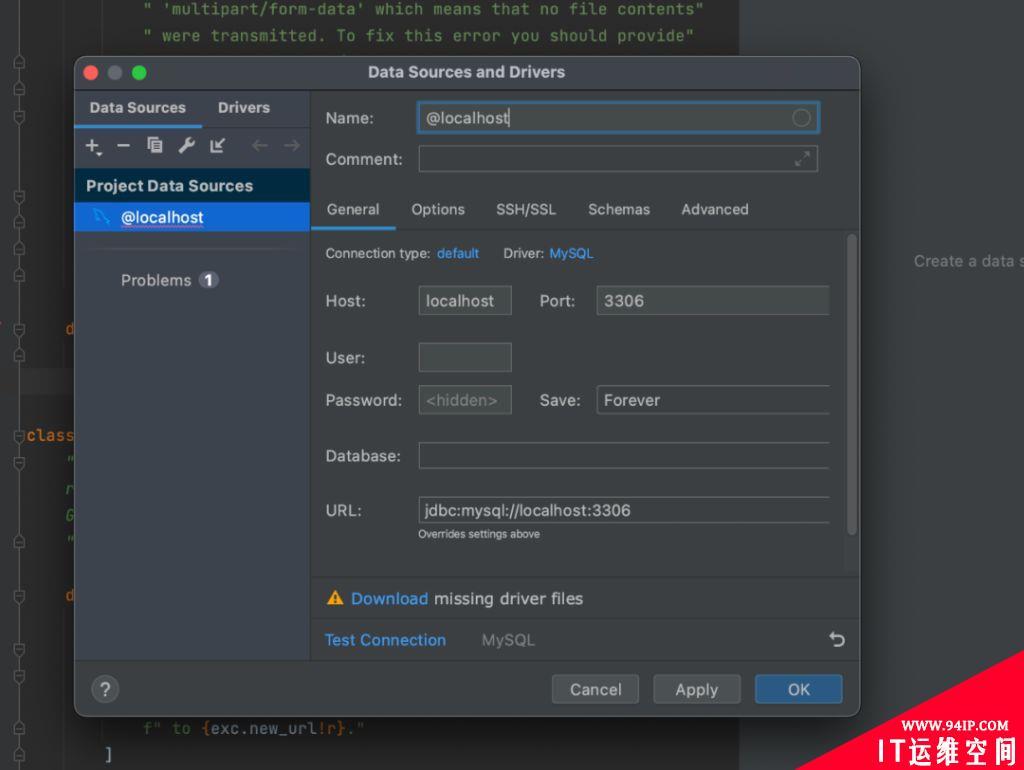Open driver settings wrench icon
1024x770 pixels.
click(x=186, y=145)
